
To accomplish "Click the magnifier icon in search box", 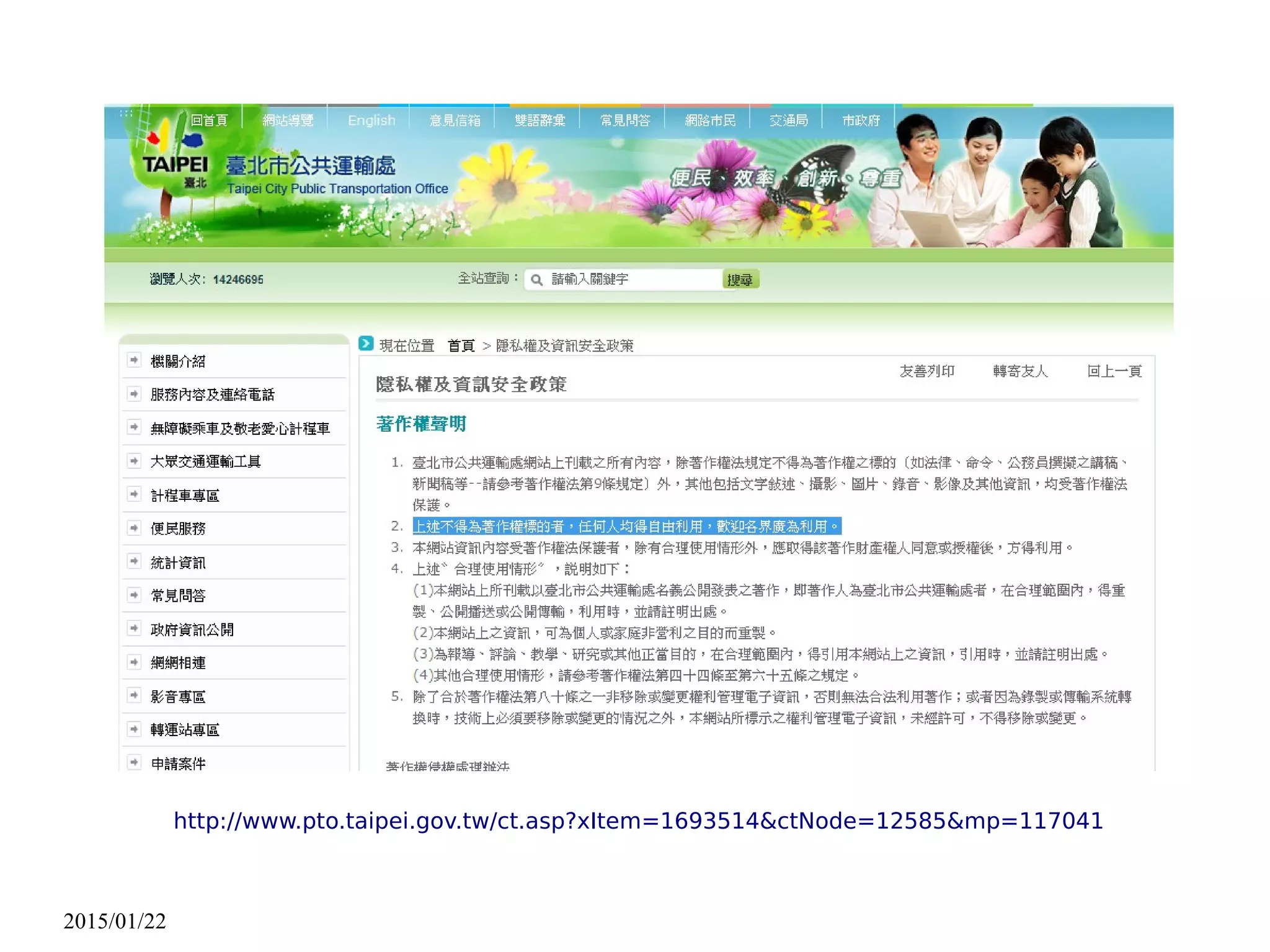I will pos(537,280).
